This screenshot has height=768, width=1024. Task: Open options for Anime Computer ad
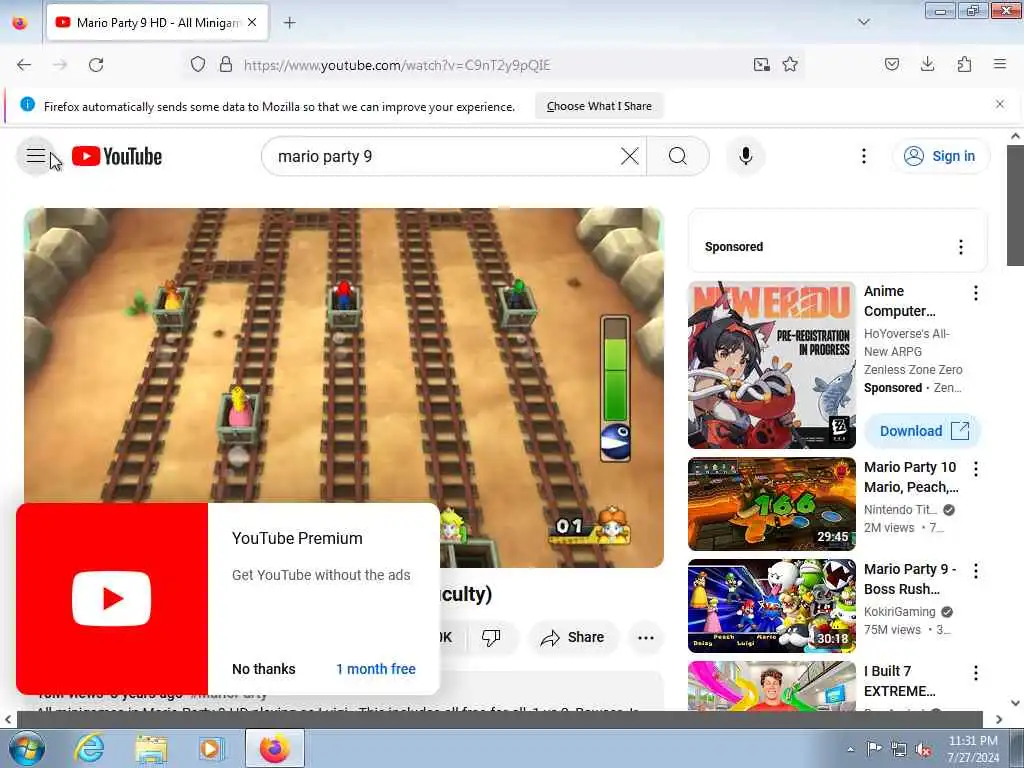click(976, 293)
